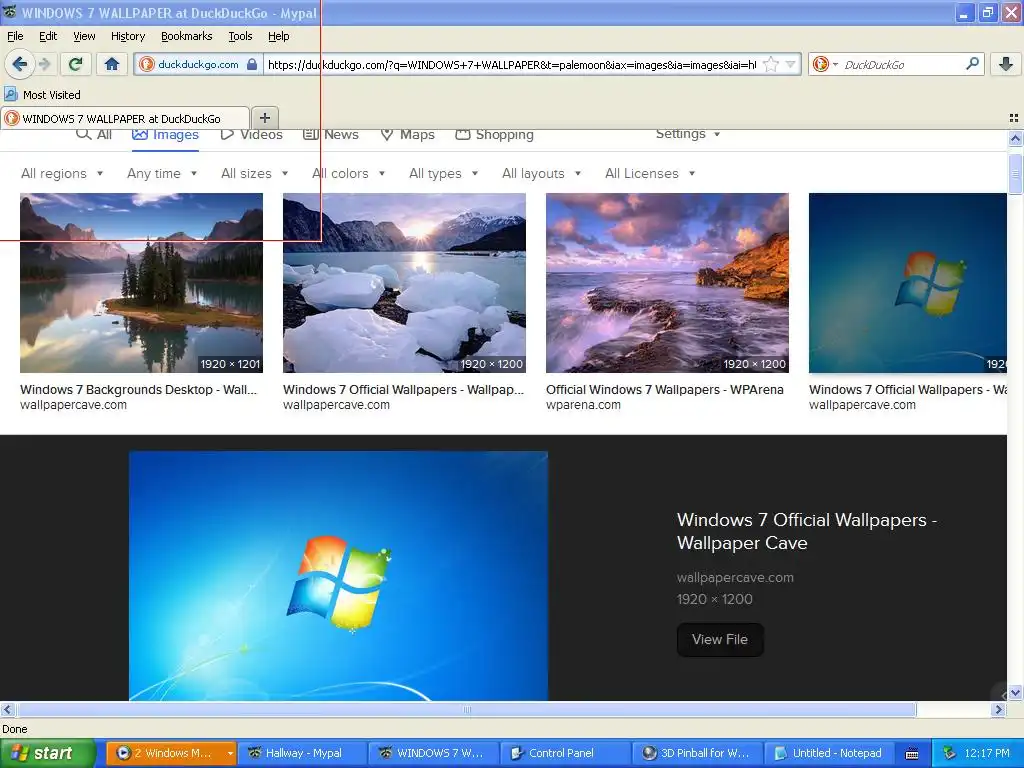
Task: Switch to 3D Pinball taskbar window
Action: [697, 753]
